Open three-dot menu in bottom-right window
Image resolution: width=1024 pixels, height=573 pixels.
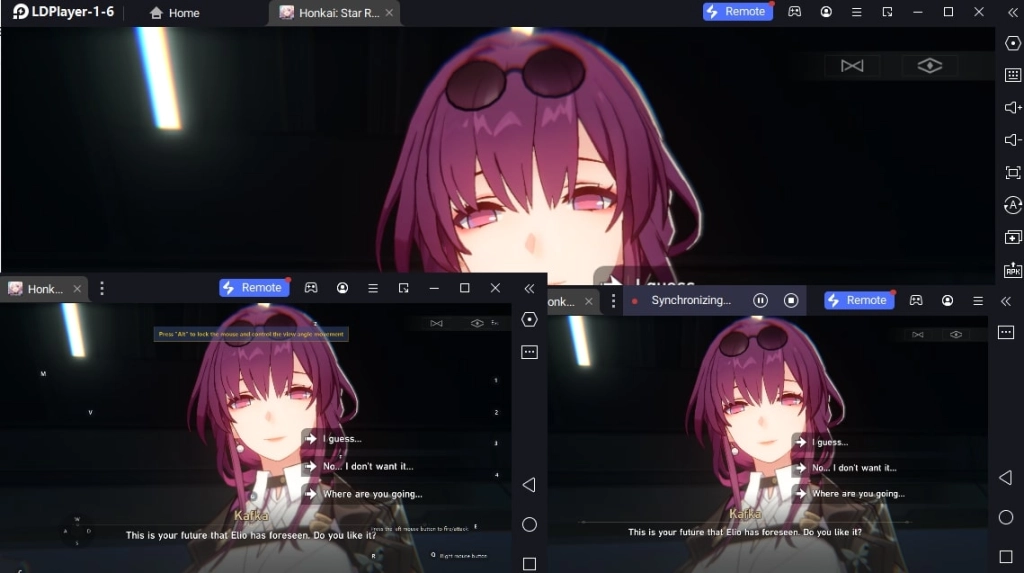pos(613,301)
